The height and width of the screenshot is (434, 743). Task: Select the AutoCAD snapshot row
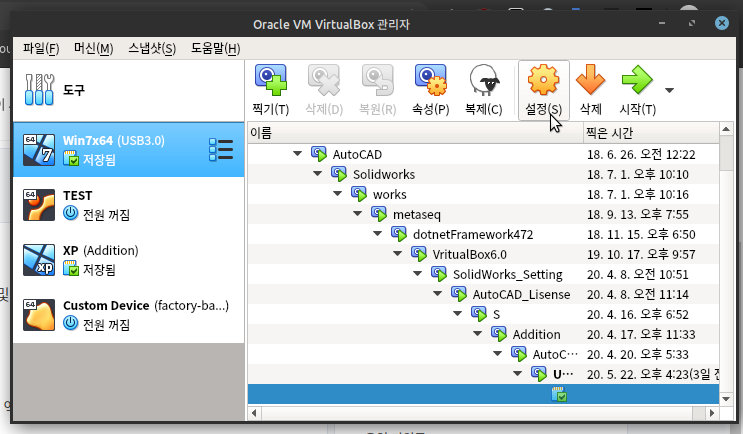(x=483, y=154)
